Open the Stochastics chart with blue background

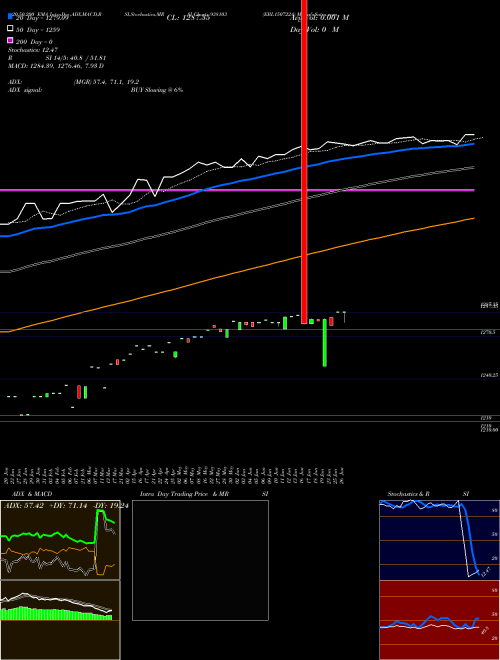439,540
